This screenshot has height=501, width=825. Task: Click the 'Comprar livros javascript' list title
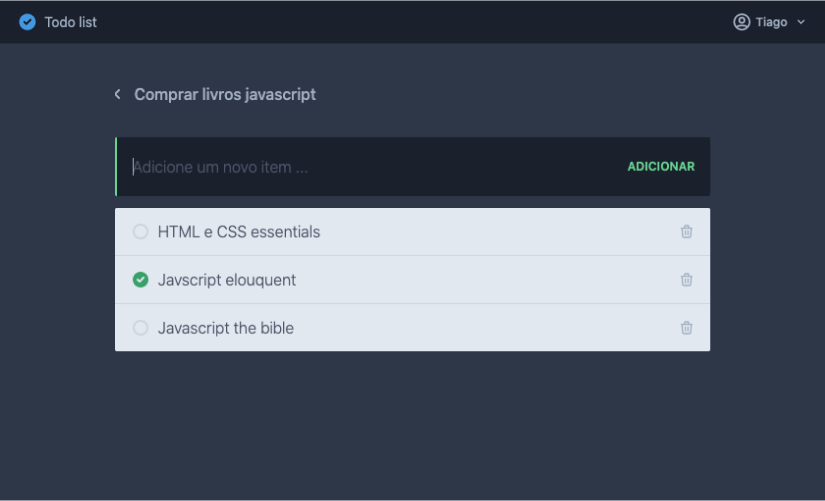click(225, 94)
